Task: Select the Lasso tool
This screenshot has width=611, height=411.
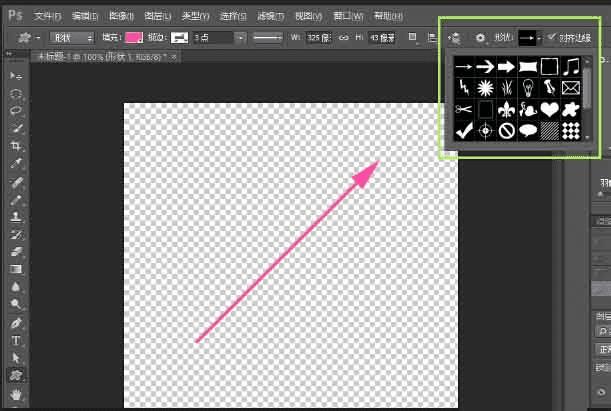Action: click(16, 111)
